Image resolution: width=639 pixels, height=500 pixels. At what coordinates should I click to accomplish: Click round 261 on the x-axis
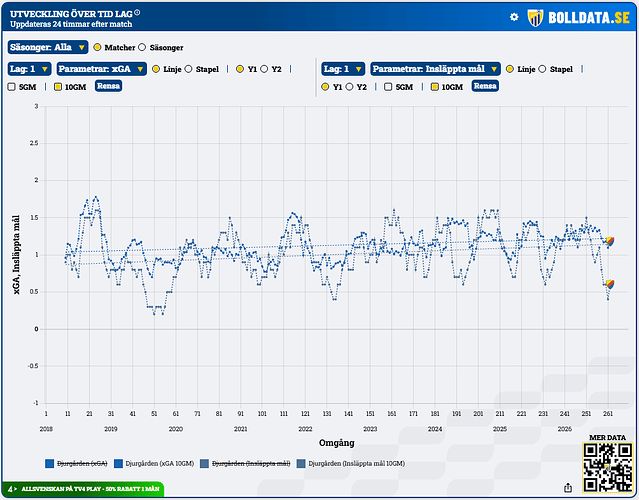tap(608, 414)
